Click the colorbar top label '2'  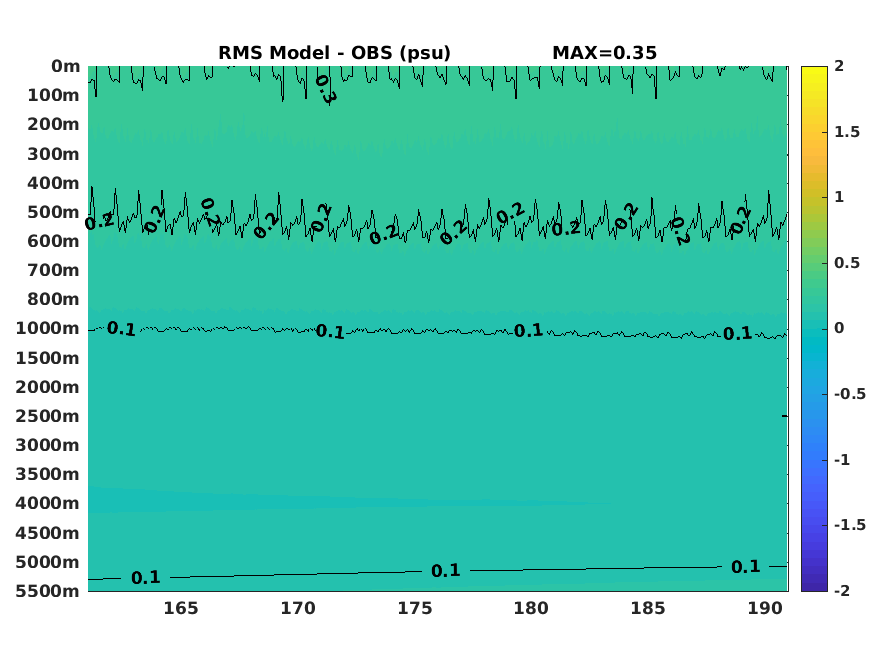839,66
